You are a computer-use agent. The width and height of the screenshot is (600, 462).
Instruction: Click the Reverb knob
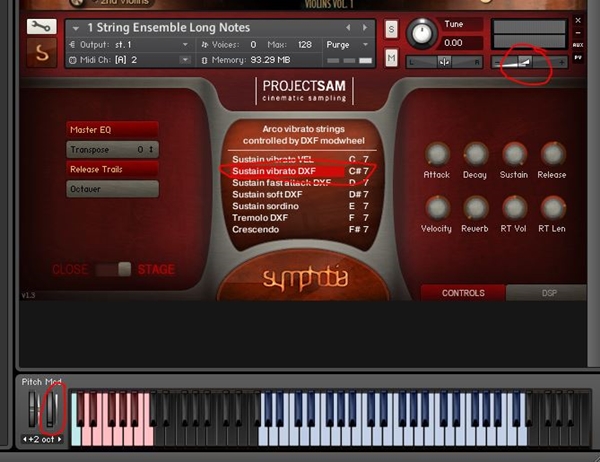point(475,208)
